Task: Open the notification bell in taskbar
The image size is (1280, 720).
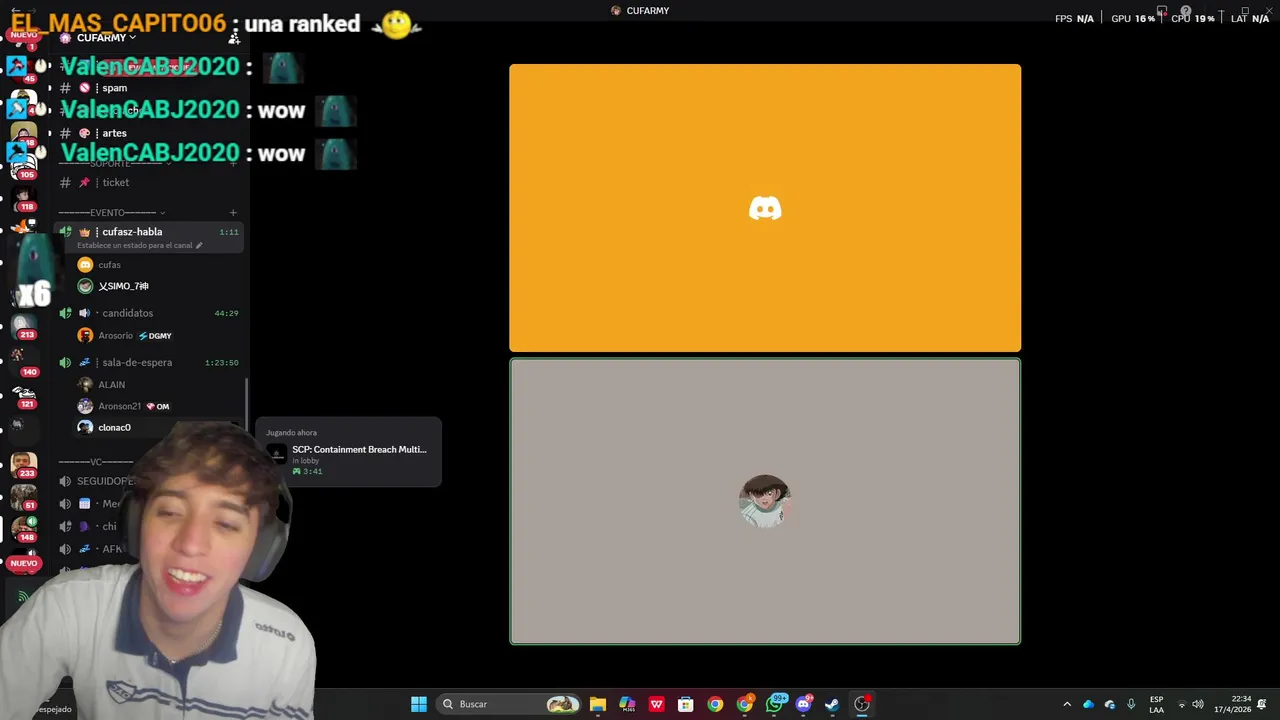Action: tap(1262, 704)
